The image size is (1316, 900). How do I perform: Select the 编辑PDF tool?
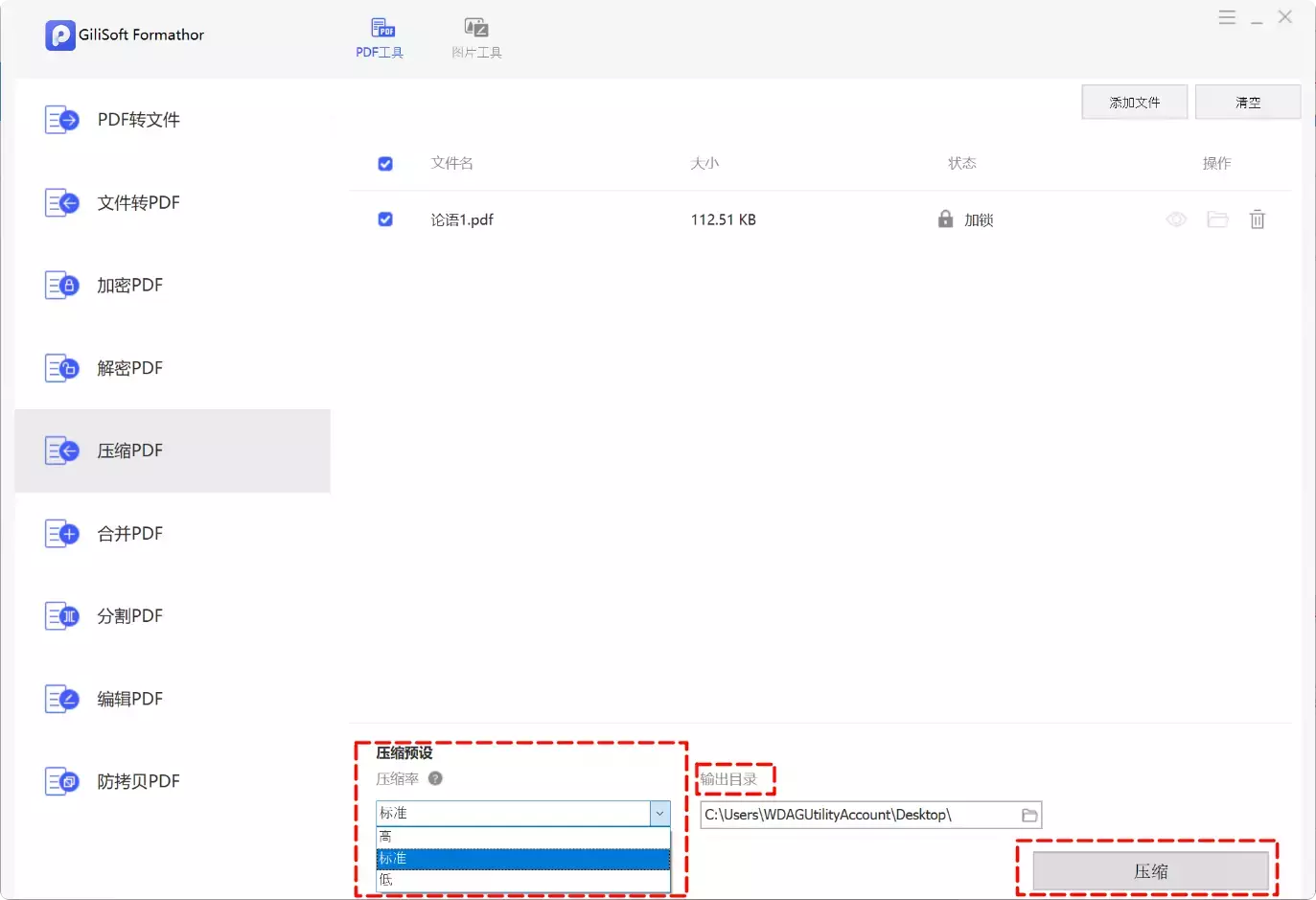tap(129, 698)
